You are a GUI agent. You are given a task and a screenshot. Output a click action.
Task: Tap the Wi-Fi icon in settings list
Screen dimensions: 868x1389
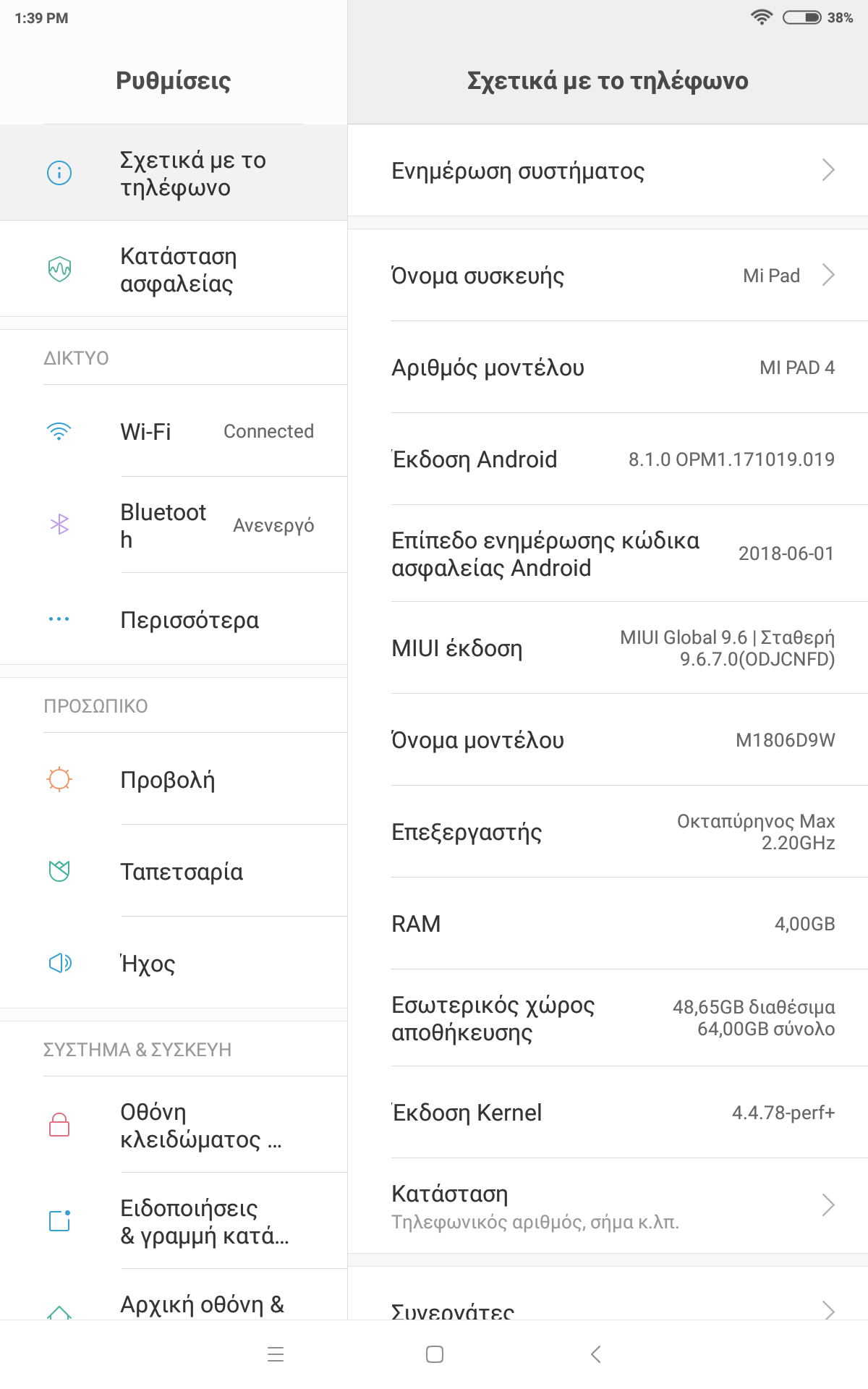[59, 432]
